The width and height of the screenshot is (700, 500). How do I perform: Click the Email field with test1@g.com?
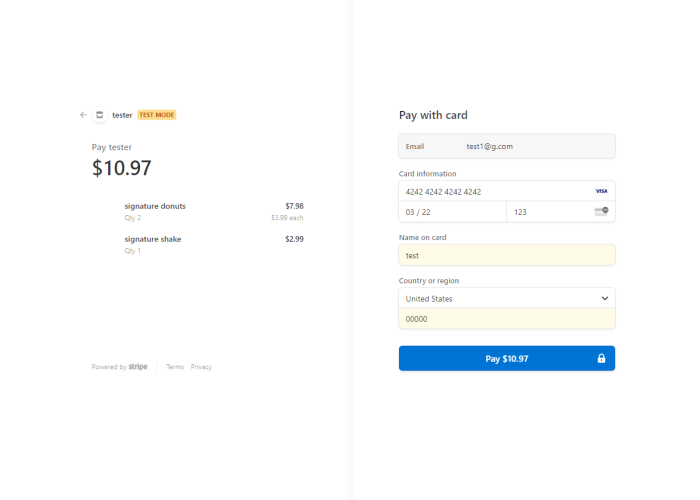click(x=507, y=146)
